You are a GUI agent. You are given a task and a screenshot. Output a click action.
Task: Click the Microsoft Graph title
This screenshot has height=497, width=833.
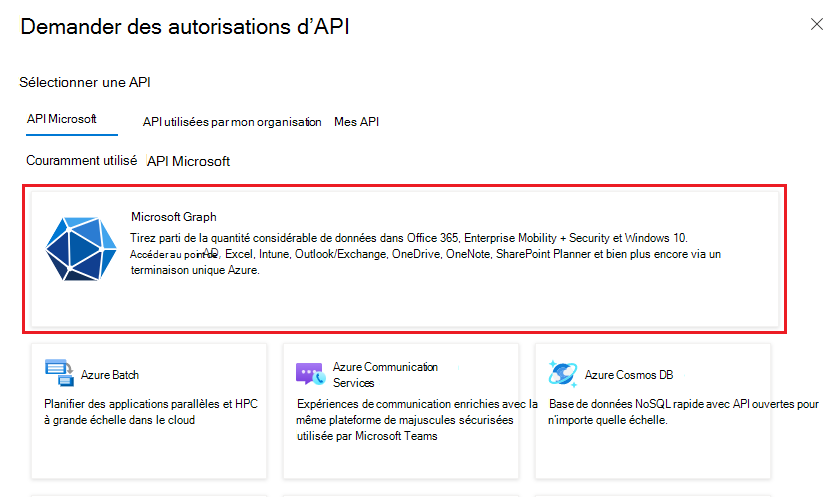click(174, 217)
